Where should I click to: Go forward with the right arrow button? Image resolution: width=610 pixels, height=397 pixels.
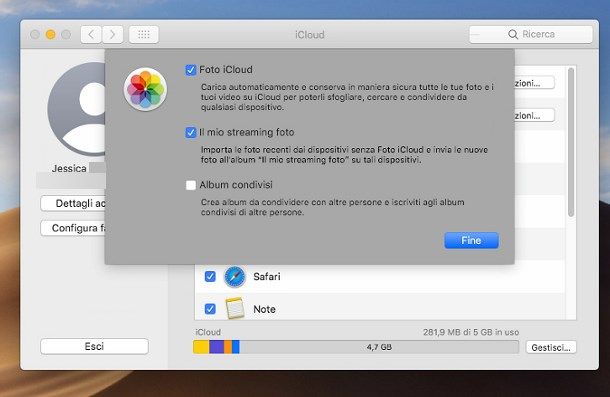pos(112,35)
